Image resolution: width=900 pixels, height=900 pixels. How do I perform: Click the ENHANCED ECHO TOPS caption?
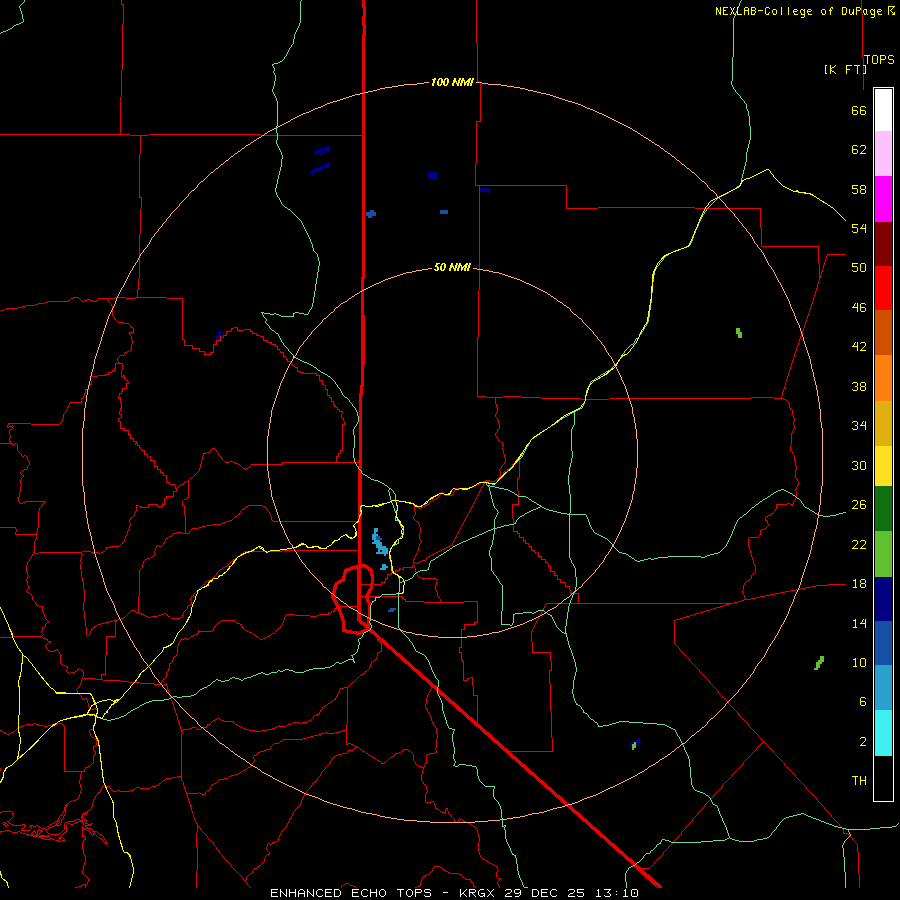tap(354, 893)
